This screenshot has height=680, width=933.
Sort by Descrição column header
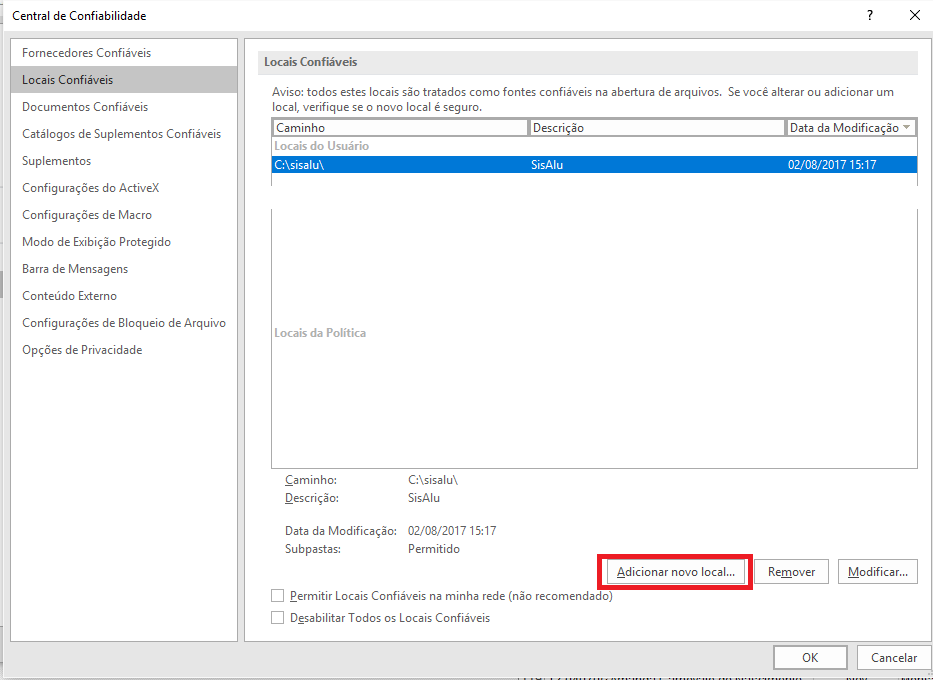pyautogui.click(x=657, y=128)
